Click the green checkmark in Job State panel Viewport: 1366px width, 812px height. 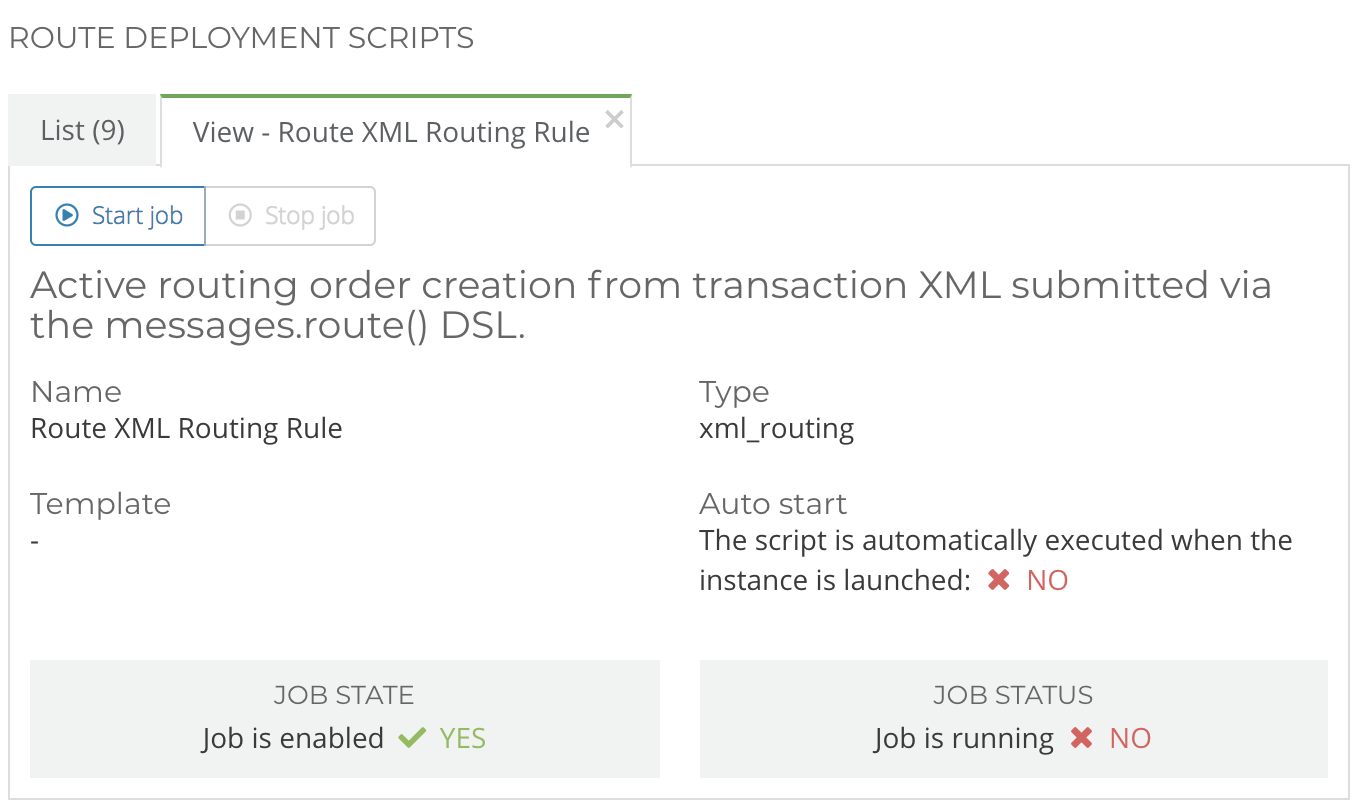[x=414, y=738]
